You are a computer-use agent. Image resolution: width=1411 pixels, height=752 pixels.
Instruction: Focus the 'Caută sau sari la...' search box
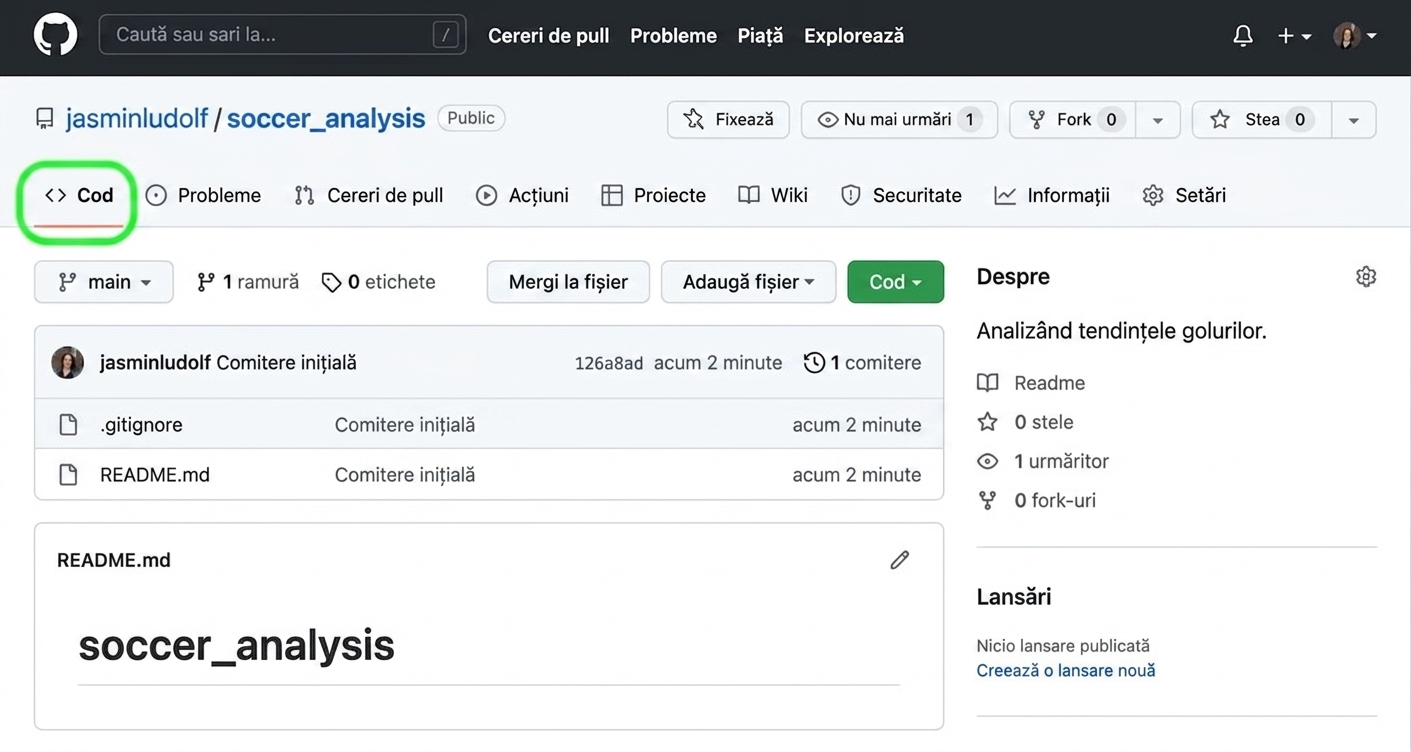[x=282, y=35]
